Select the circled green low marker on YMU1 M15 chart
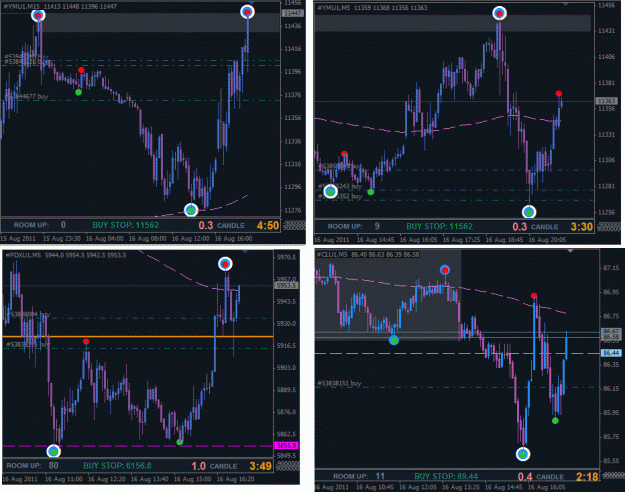This screenshot has height=492, width=625. point(191,210)
